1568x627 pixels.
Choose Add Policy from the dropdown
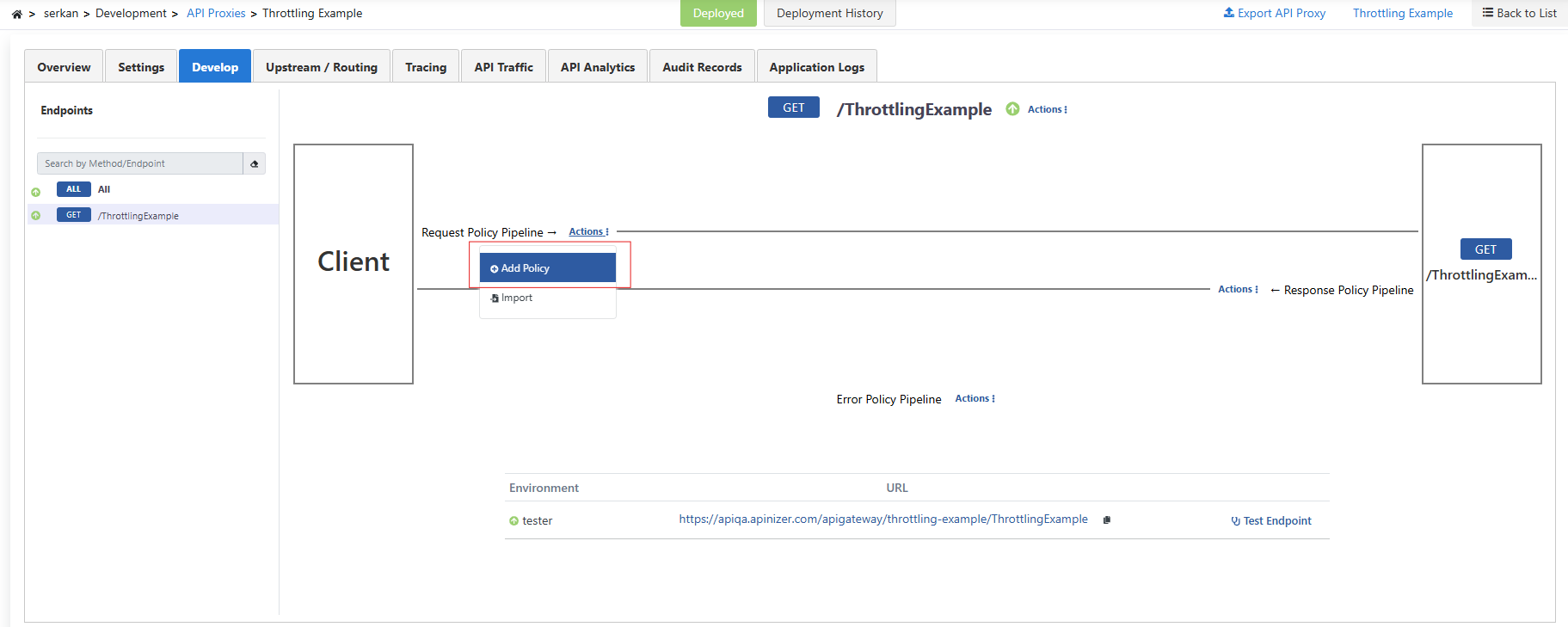click(547, 268)
